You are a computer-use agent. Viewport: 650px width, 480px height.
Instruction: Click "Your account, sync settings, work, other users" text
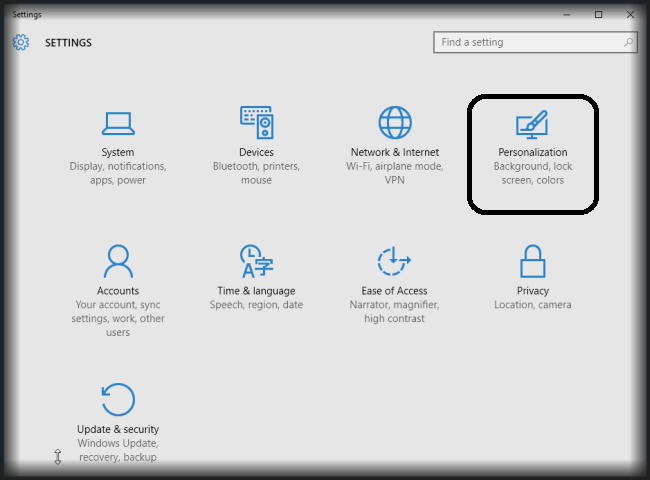[x=118, y=318]
